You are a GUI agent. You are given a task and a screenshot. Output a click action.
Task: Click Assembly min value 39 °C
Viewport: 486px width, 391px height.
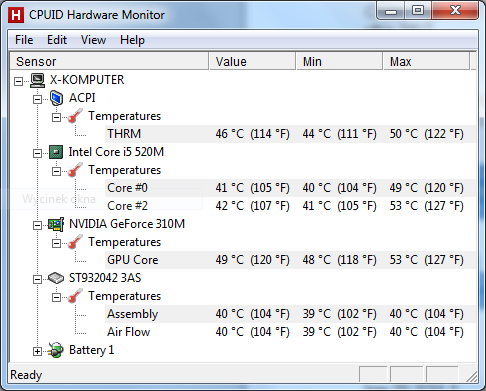pos(339,314)
